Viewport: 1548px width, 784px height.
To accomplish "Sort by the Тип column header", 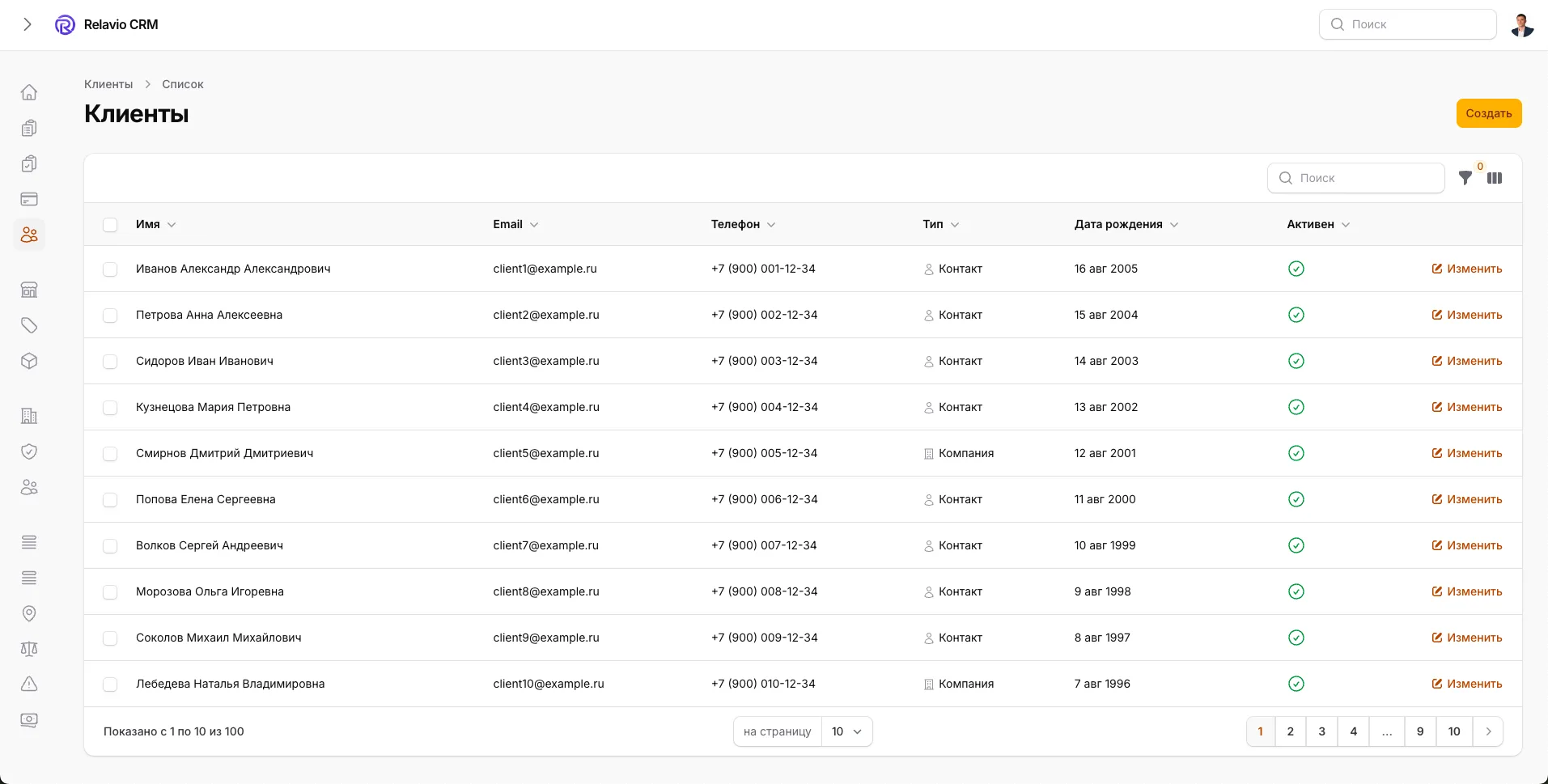I will pyautogui.click(x=940, y=224).
